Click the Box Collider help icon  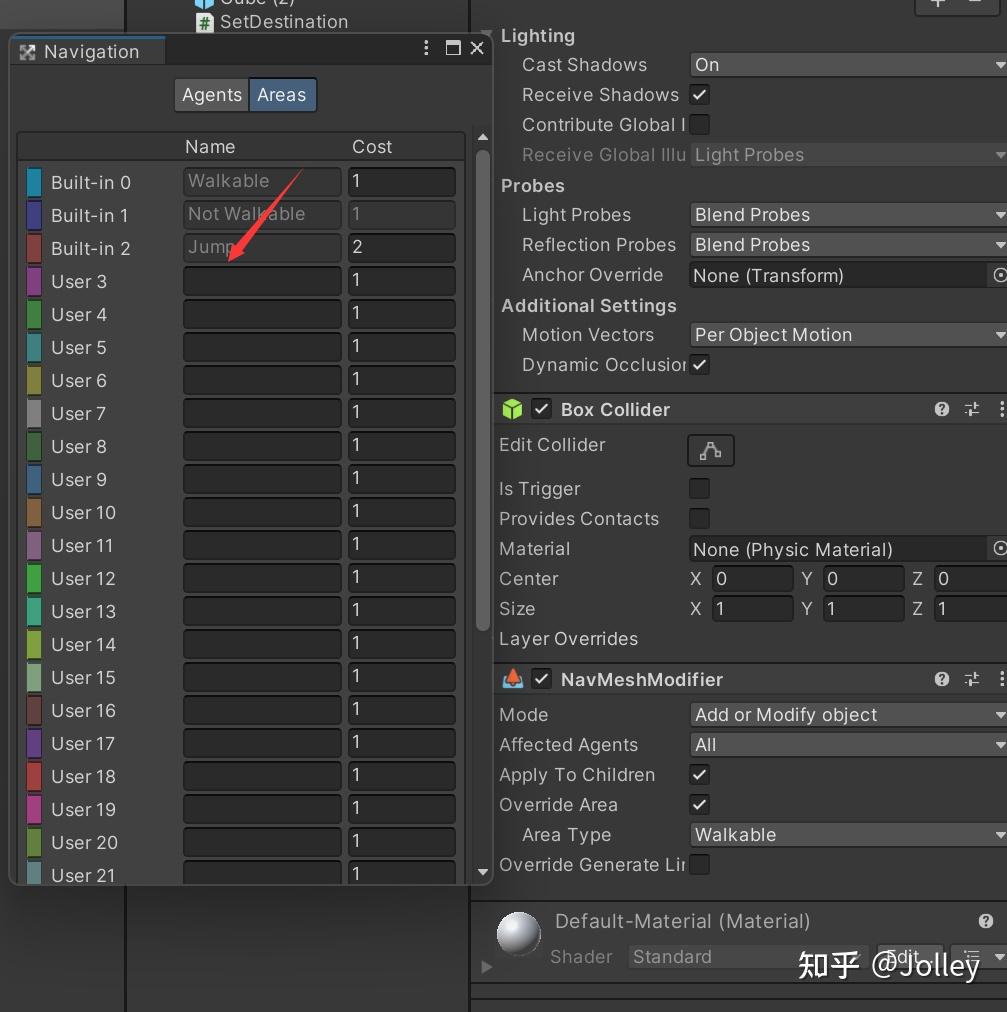[941, 409]
